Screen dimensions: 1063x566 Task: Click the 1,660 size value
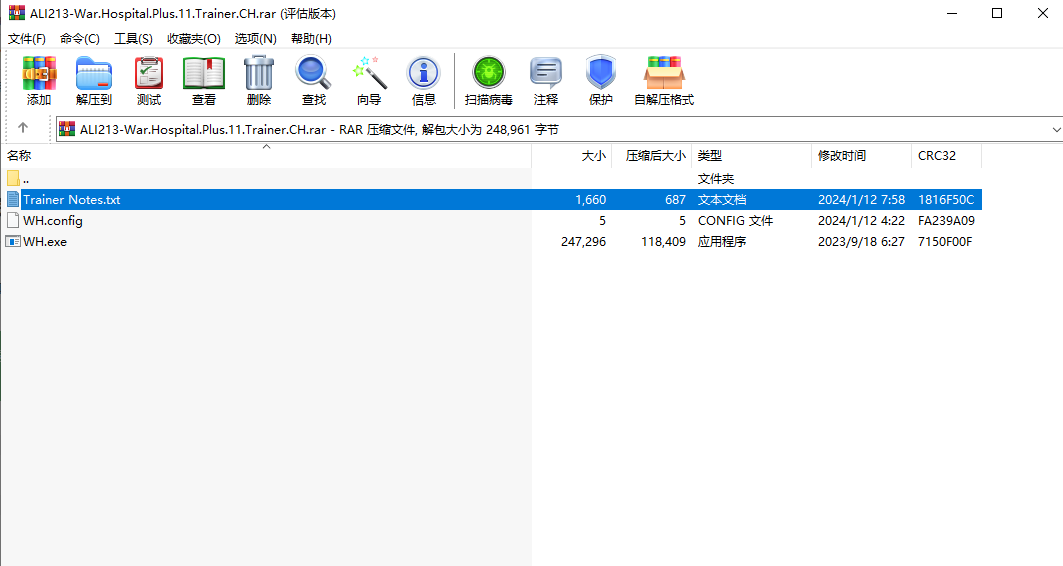[x=590, y=200]
